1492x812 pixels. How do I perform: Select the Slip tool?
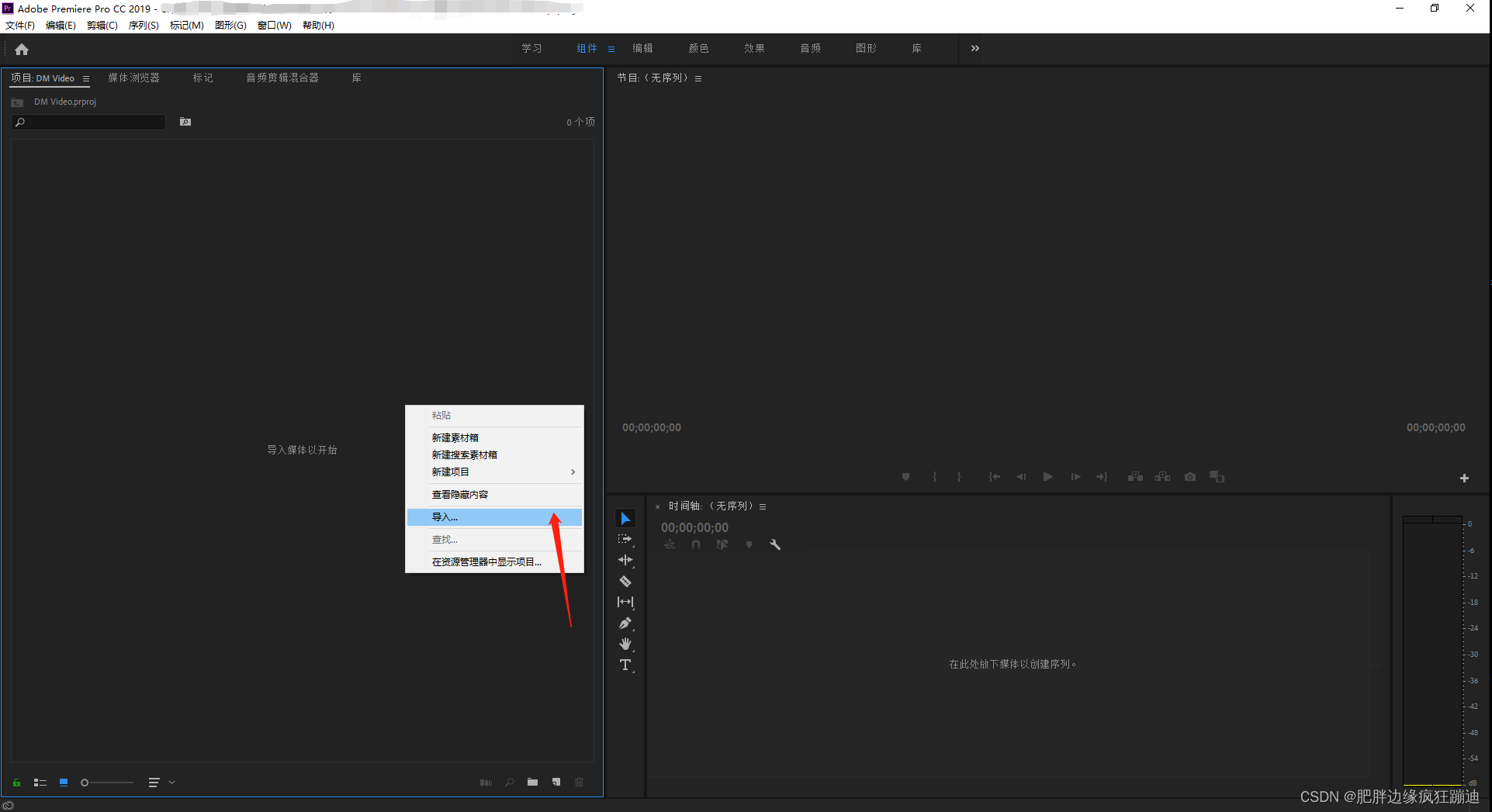point(625,602)
